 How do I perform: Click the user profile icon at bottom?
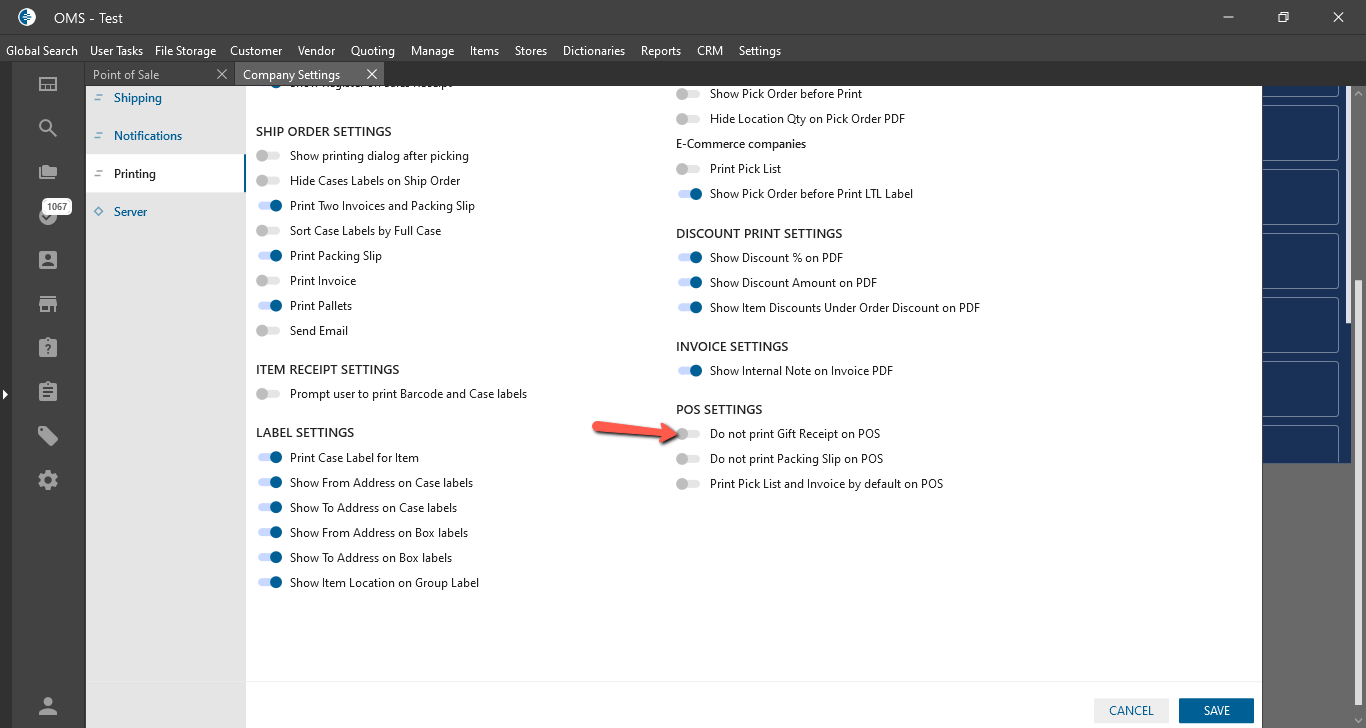[x=48, y=706]
